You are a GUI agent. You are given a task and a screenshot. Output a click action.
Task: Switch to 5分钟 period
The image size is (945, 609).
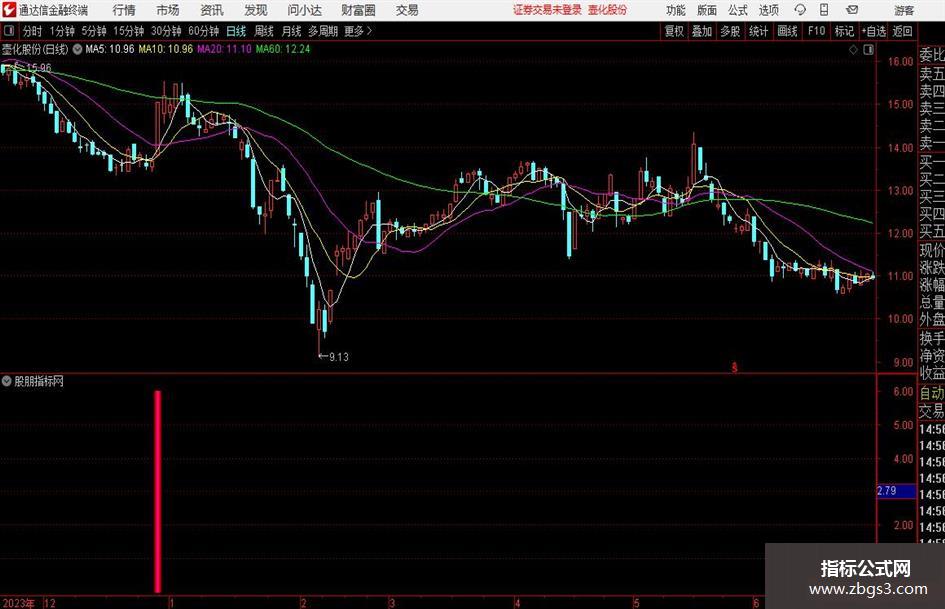coord(94,31)
